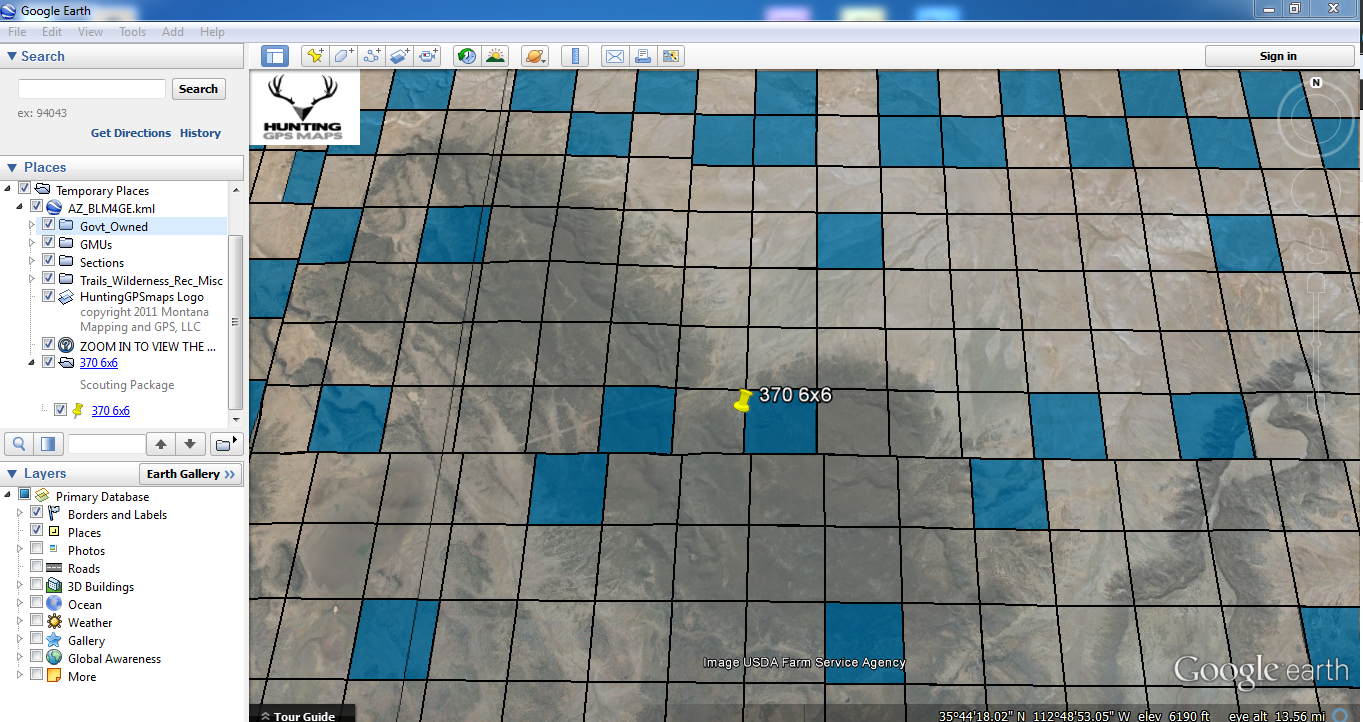Open the add folder button below Places
The height and width of the screenshot is (722, 1363).
(226, 443)
